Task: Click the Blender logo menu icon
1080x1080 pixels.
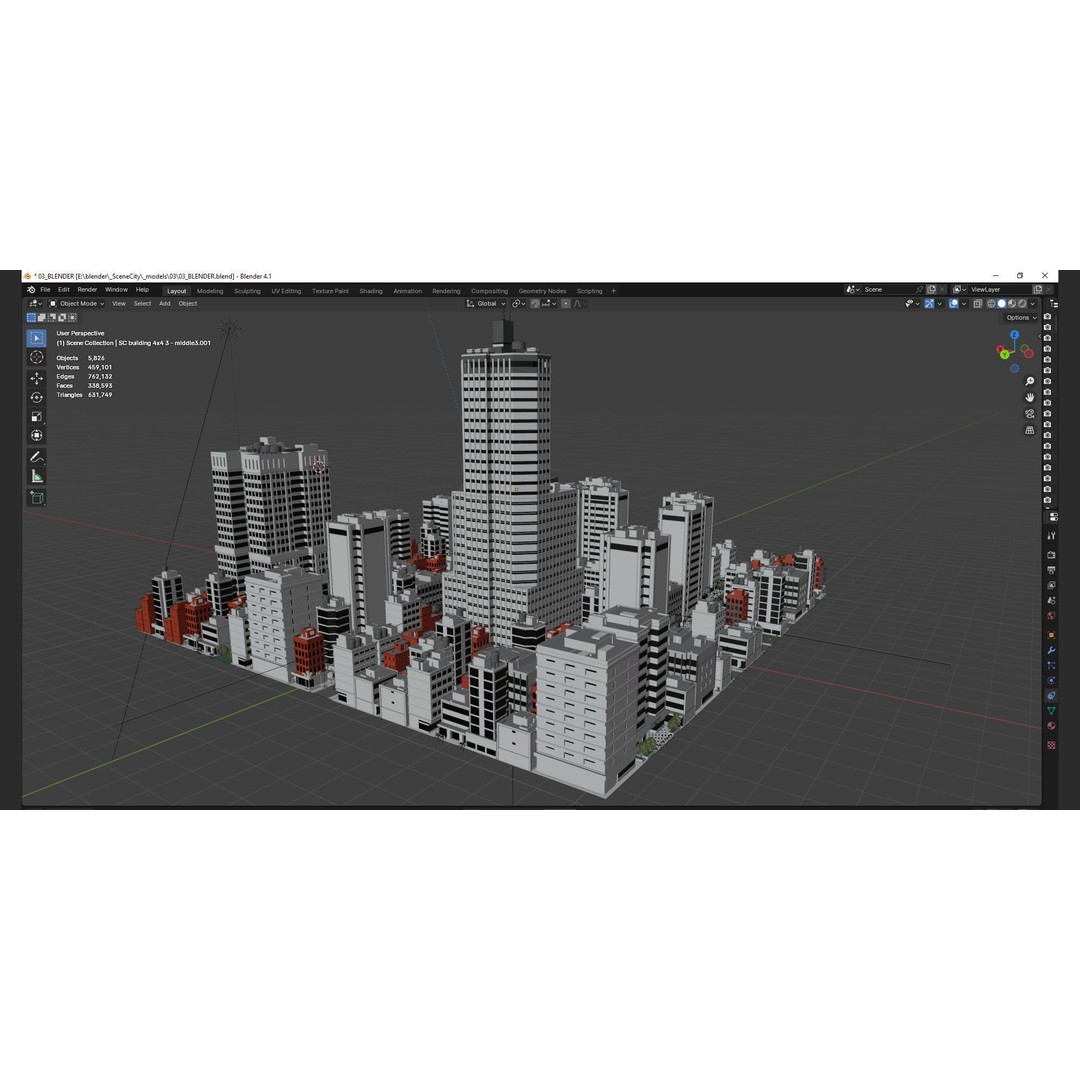Action: [x=31, y=290]
